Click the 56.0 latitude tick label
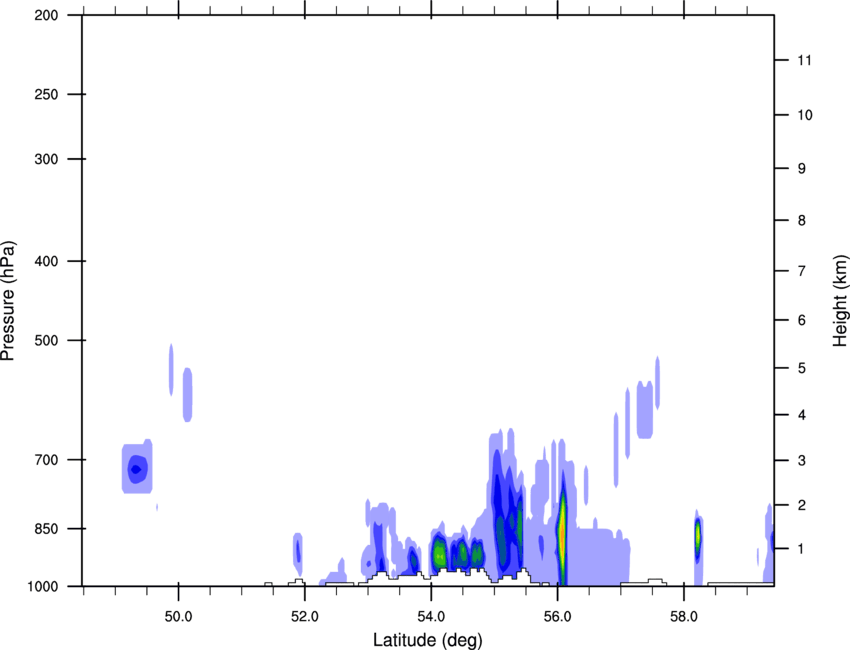The height and width of the screenshot is (650, 850). [x=558, y=617]
